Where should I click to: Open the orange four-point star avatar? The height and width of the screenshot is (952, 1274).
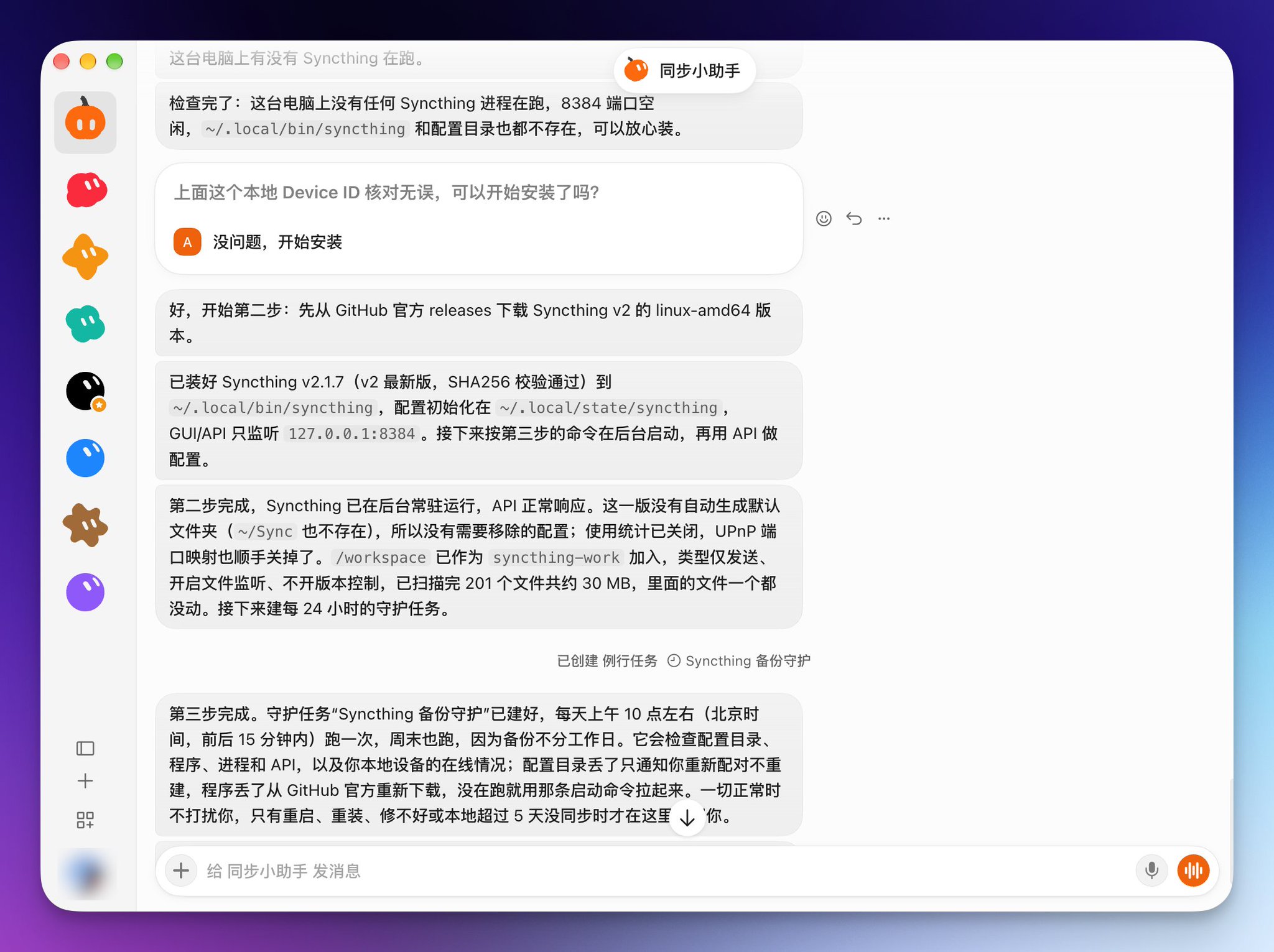pos(86,257)
